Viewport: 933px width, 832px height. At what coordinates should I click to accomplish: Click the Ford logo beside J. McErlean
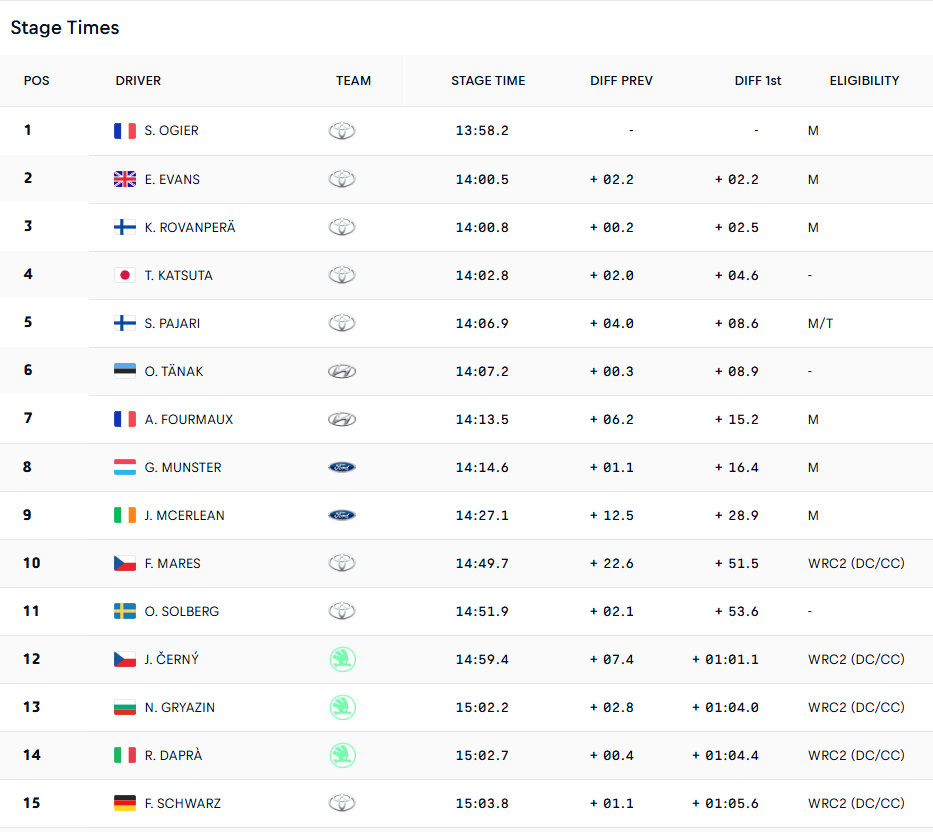pos(342,515)
